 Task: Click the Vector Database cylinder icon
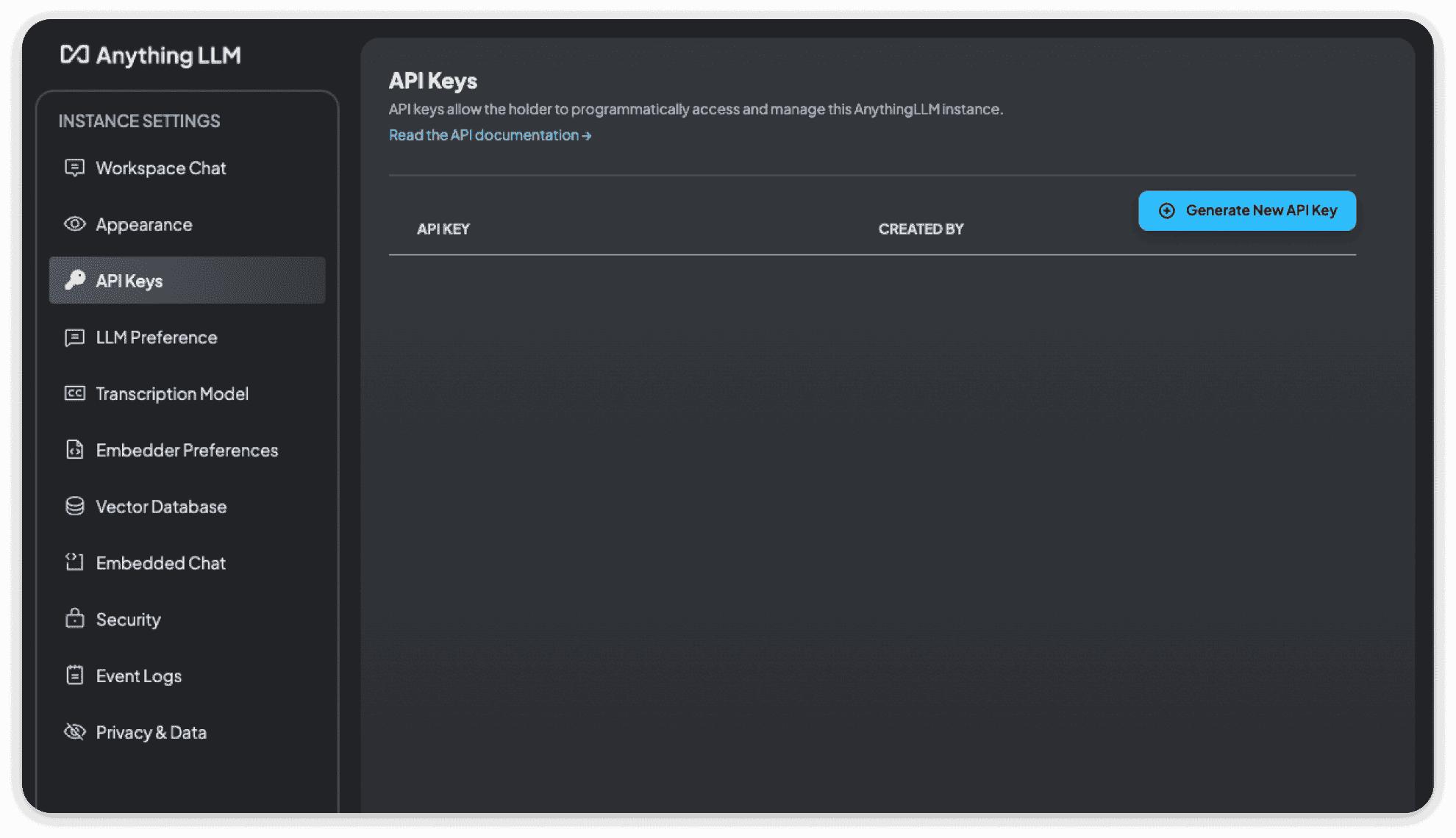coord(74,506)
